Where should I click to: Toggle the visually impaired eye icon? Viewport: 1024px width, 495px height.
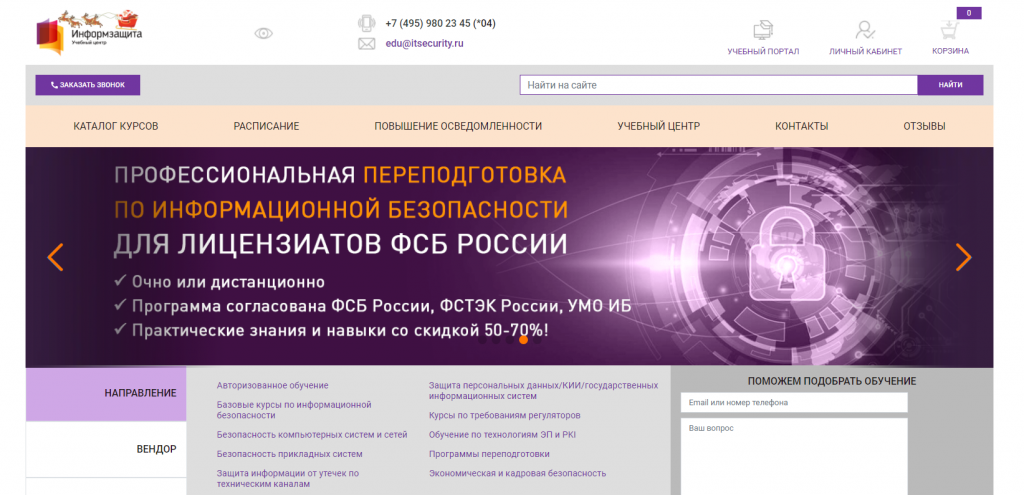pos(263,33)
